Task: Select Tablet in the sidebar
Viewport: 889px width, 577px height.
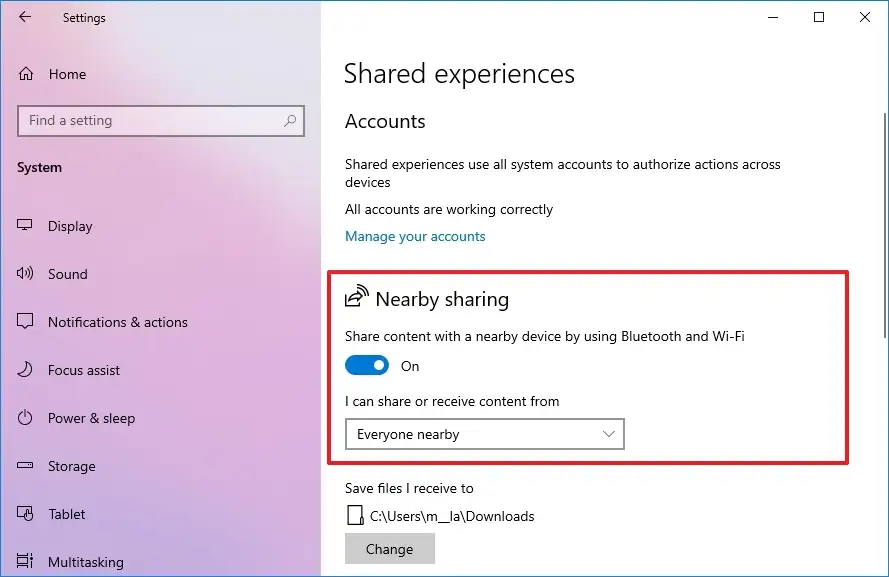Action: pyautogui.click(x=67, y=514)
